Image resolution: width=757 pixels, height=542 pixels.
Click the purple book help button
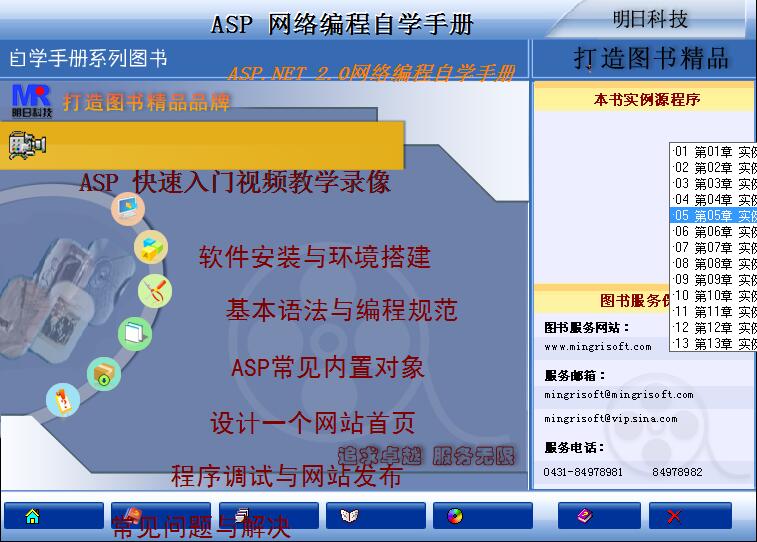pyautogui.click(x=599, y=516)
